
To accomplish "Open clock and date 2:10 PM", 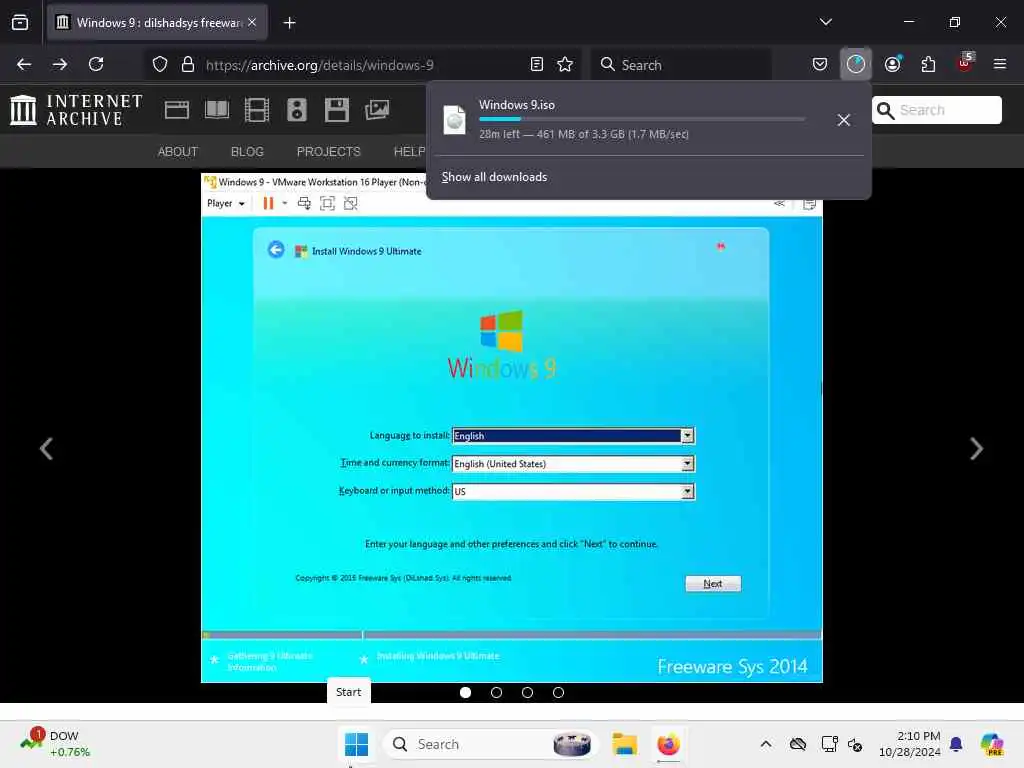I will 910,744.
